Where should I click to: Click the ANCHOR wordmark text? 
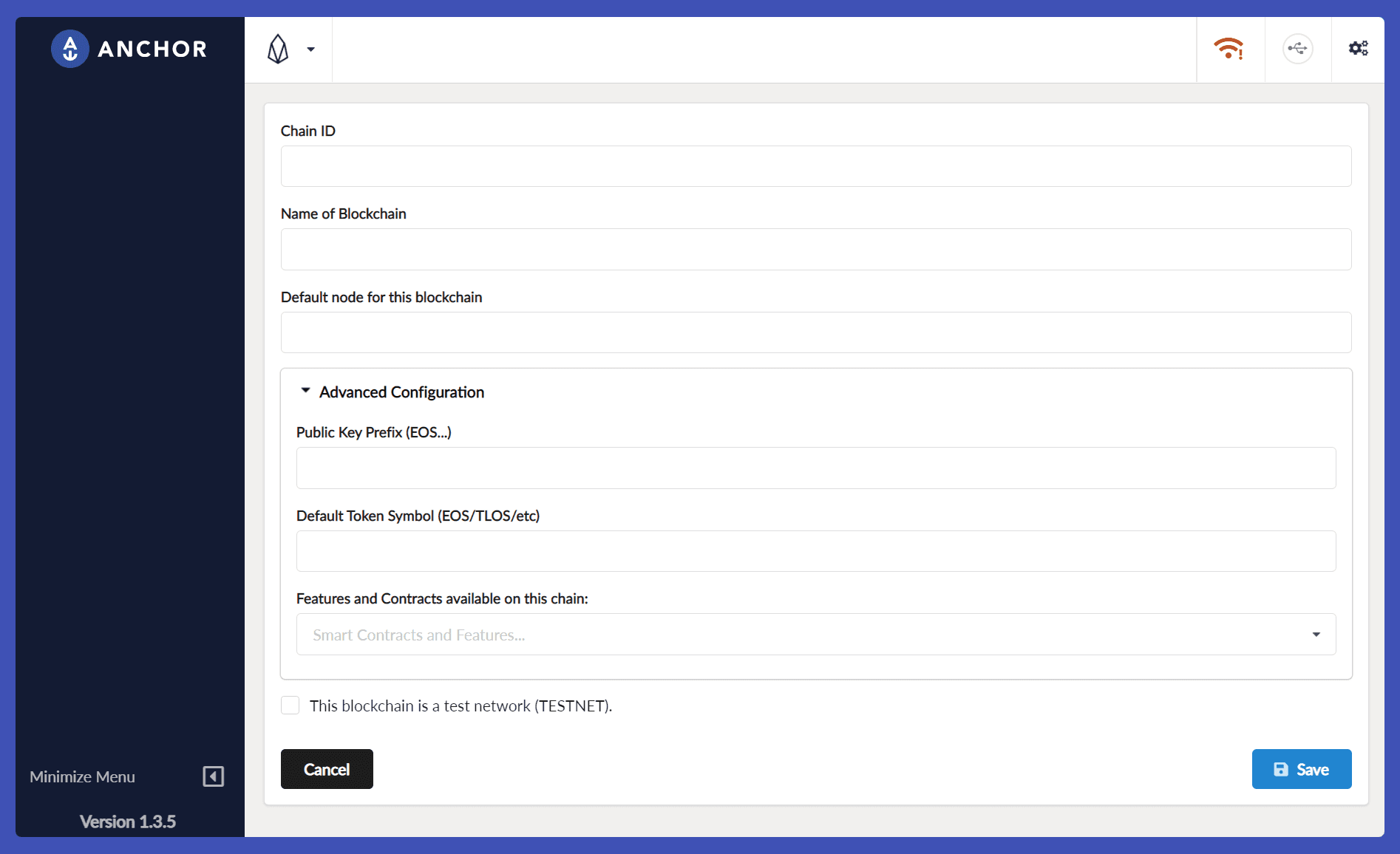153,49
